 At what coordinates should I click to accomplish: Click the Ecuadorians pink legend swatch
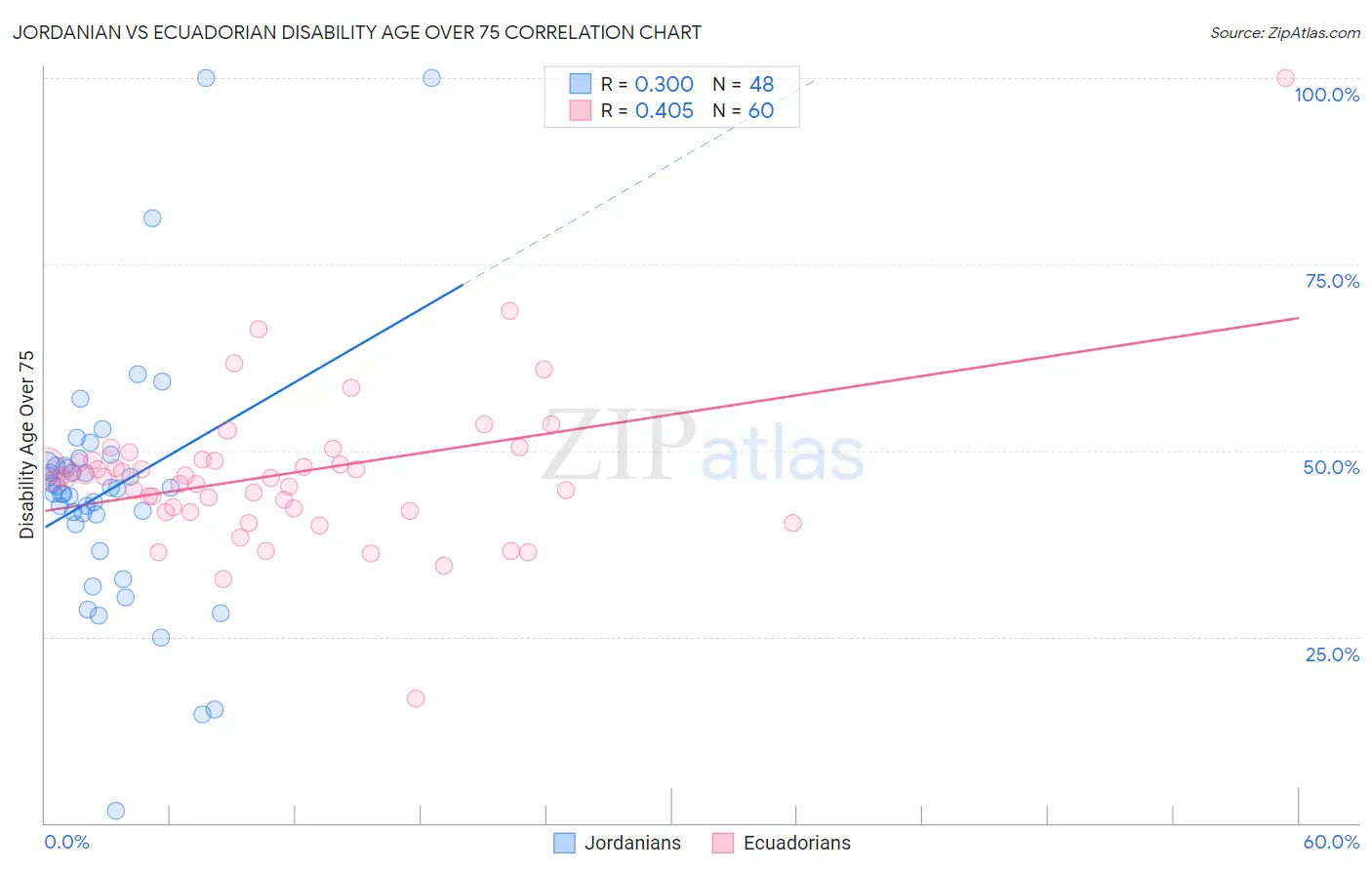[723, 843]
